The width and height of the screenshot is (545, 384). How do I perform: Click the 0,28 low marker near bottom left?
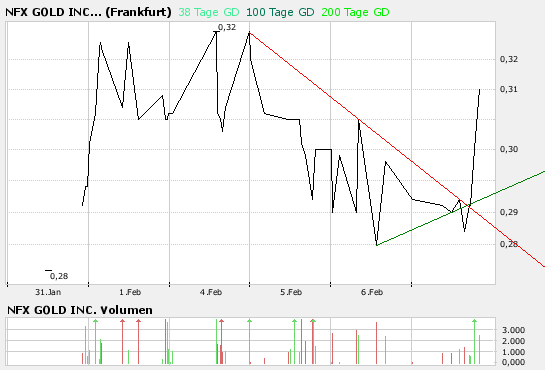coord(59,276)
